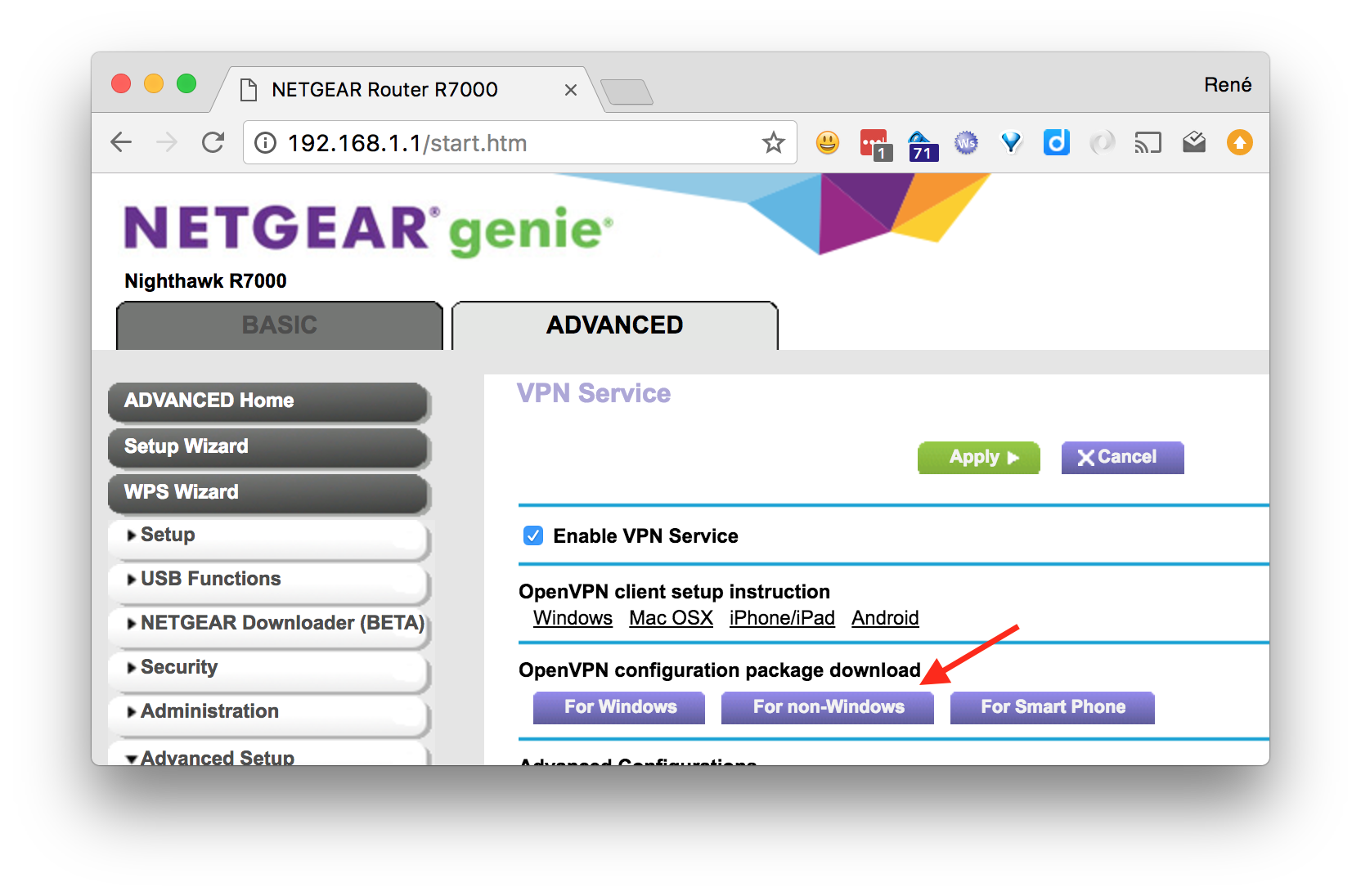Click the NETGEAR genie logo

(367, 230)
